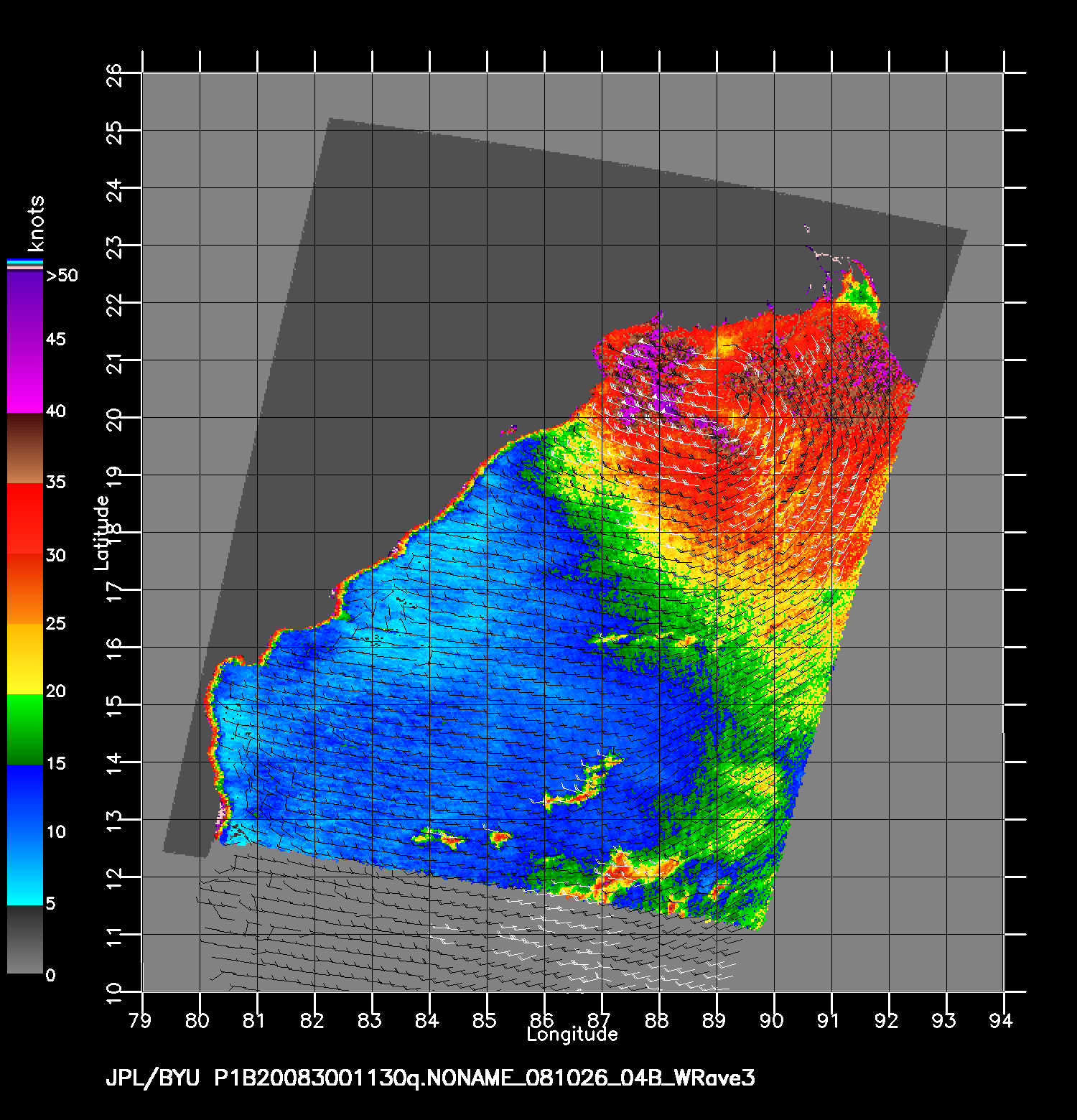Viewport: 1077px width, 1120px height.
Task: Click the '25' label on the color scale
Action: 55,623
